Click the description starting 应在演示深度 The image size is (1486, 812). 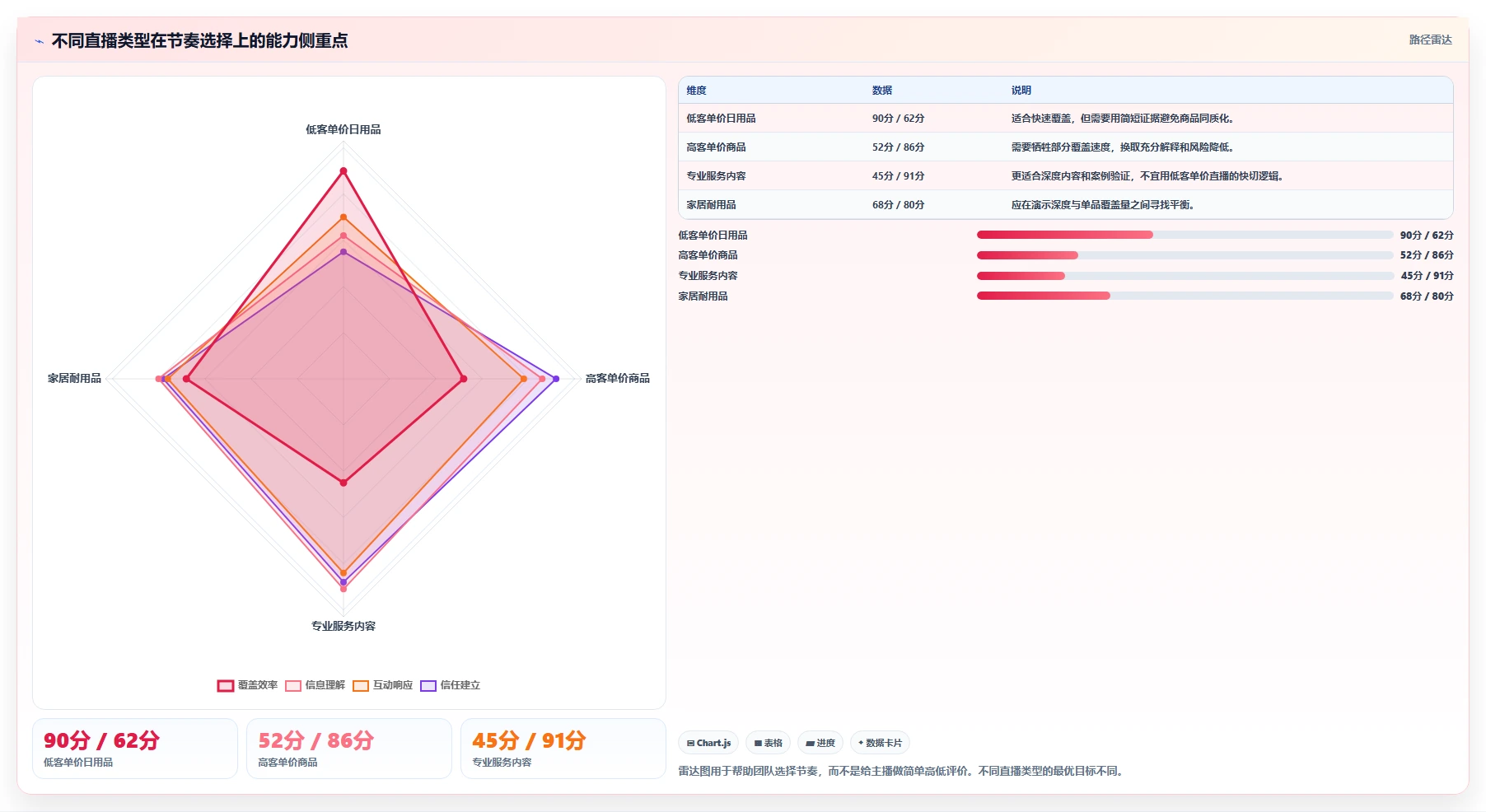tap(1103, 205)
